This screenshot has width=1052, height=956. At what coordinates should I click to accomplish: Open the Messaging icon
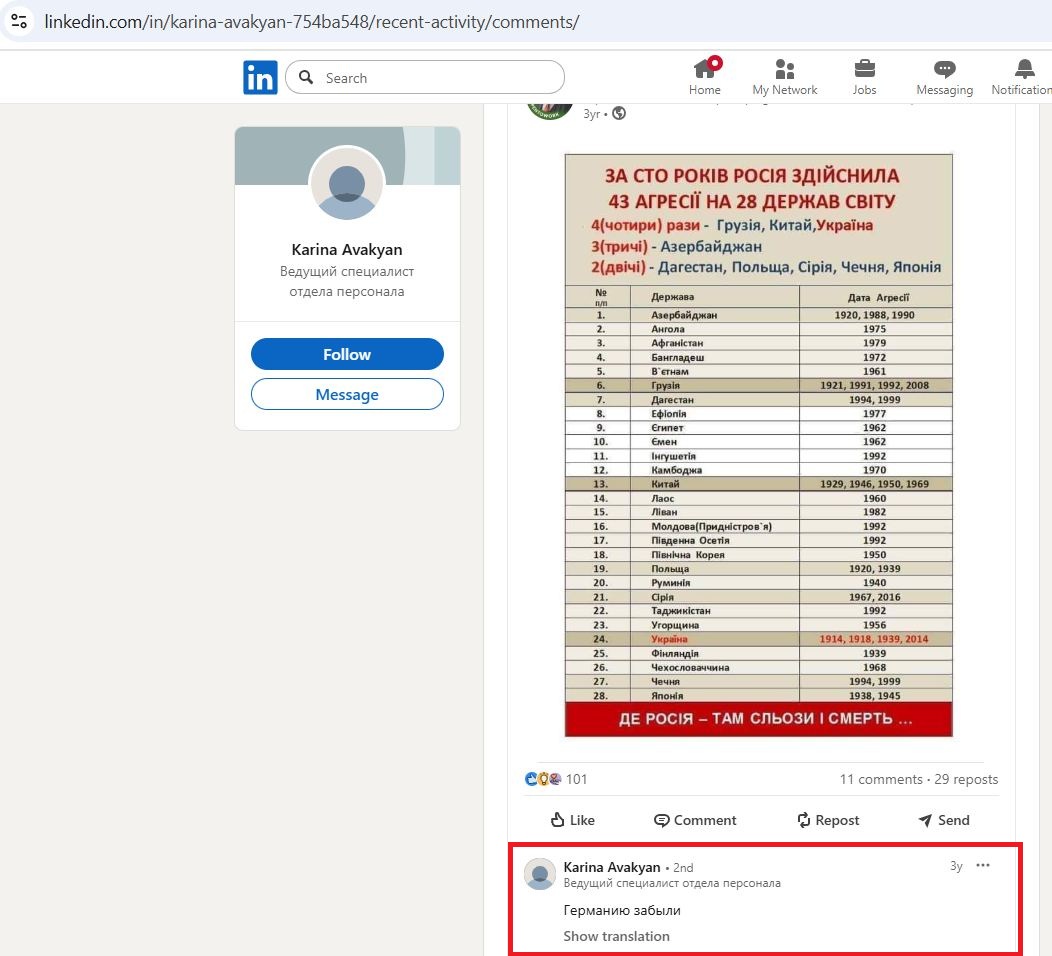click(x=944, y=70)
